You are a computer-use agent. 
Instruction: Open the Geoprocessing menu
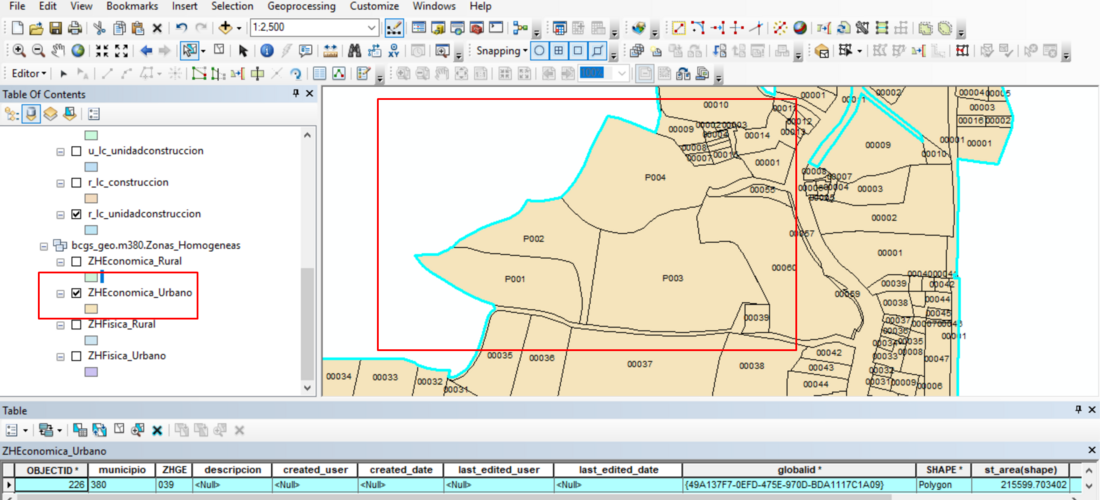303,6
